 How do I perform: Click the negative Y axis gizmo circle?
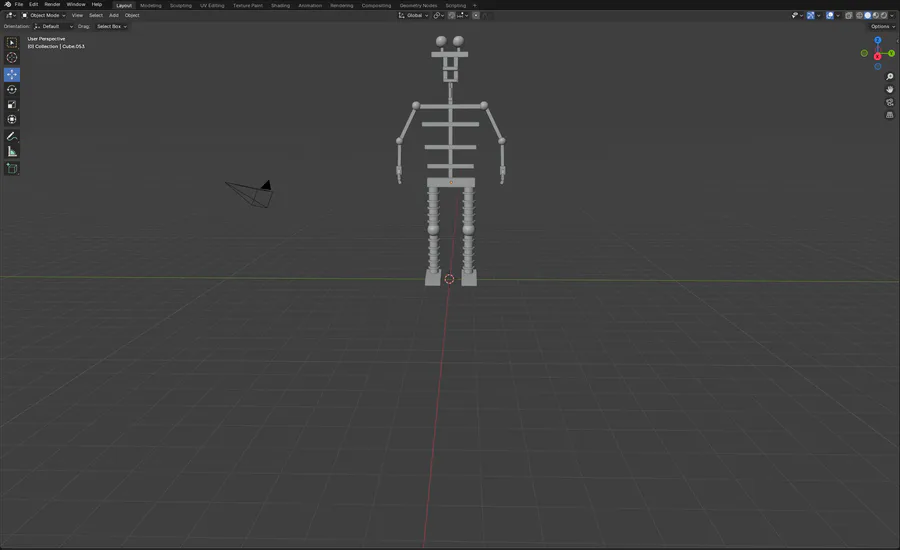(x=864, y=53)
